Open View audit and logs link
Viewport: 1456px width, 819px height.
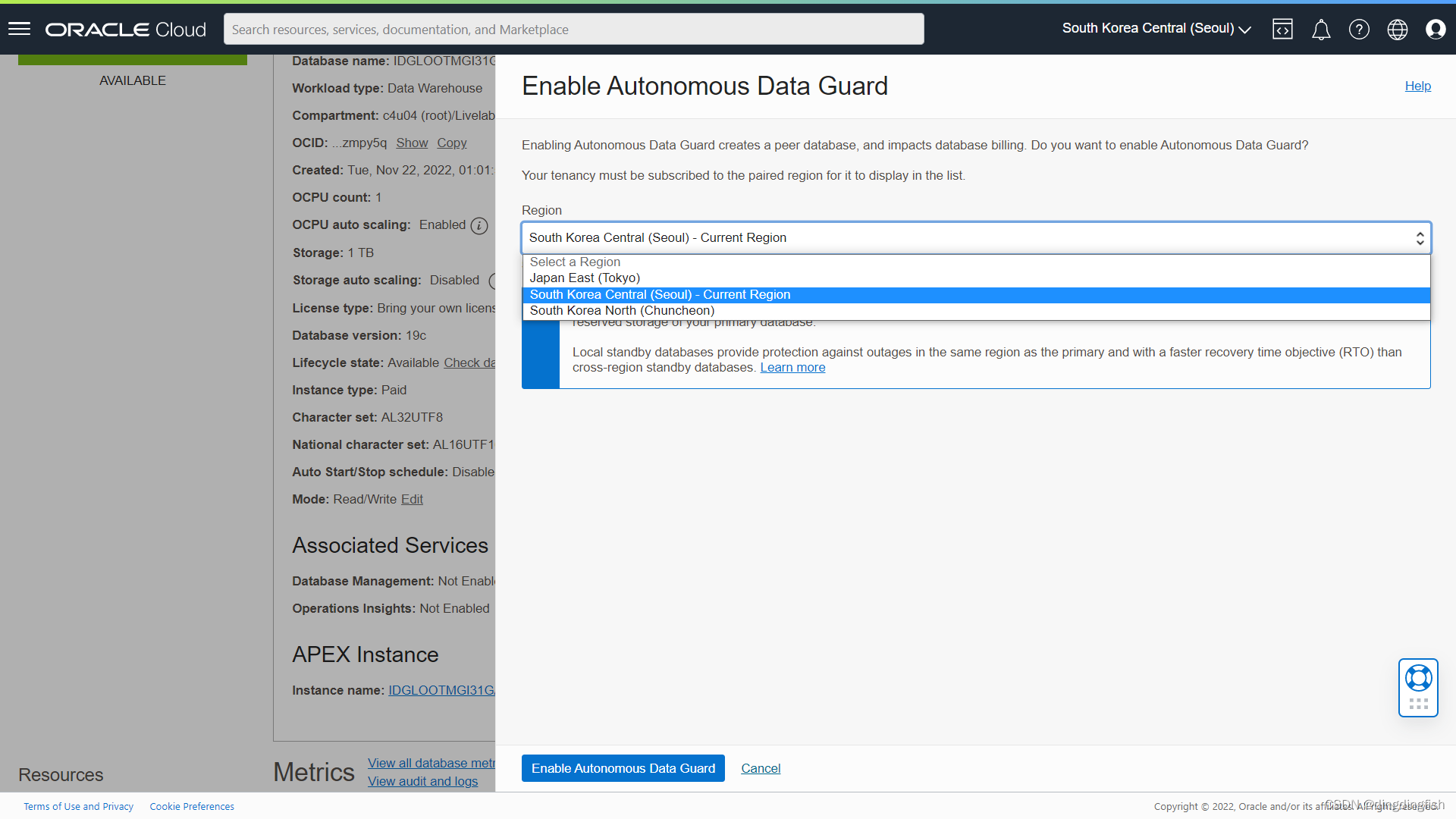click(x=422, y=782)
